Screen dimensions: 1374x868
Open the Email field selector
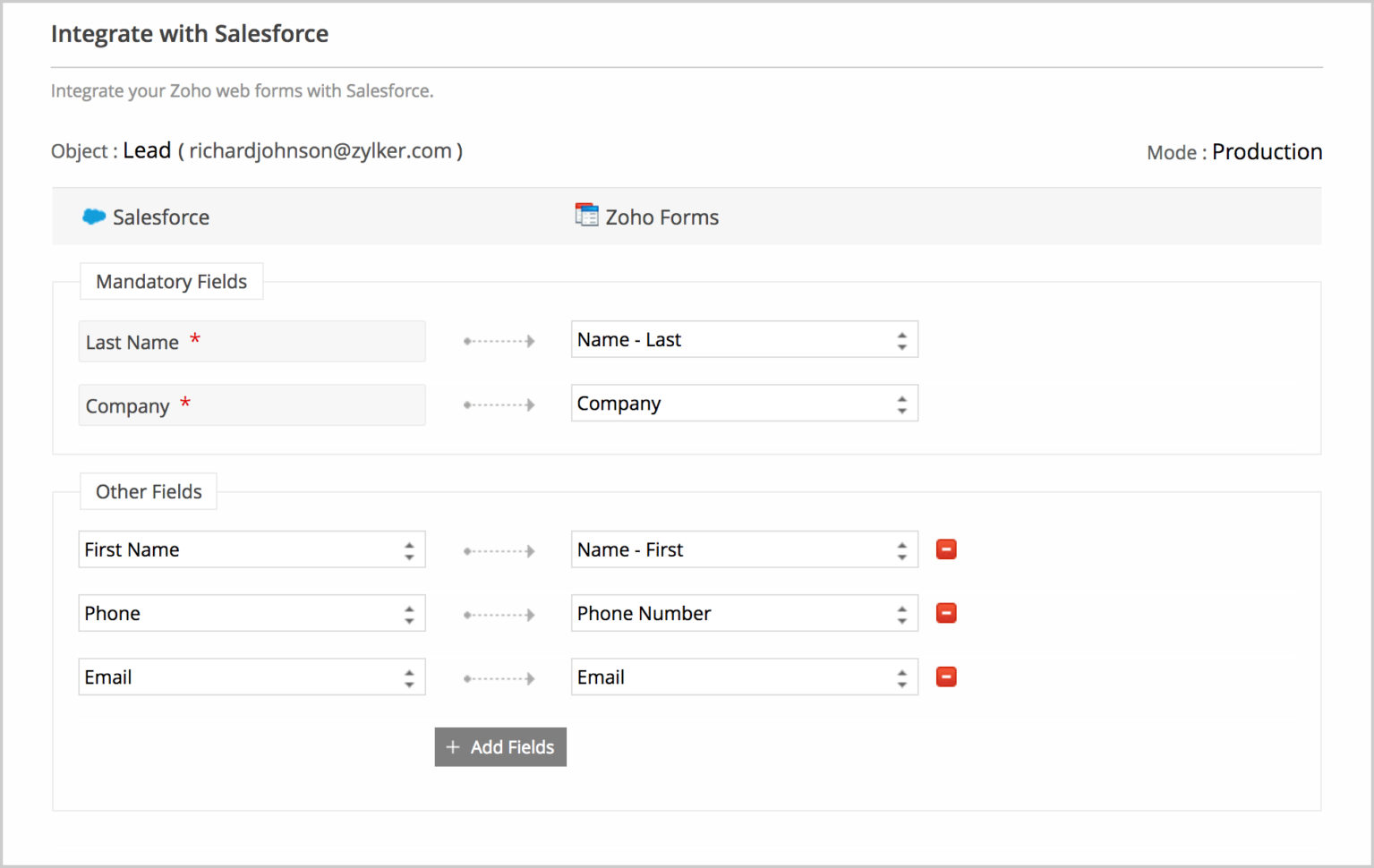252,677
